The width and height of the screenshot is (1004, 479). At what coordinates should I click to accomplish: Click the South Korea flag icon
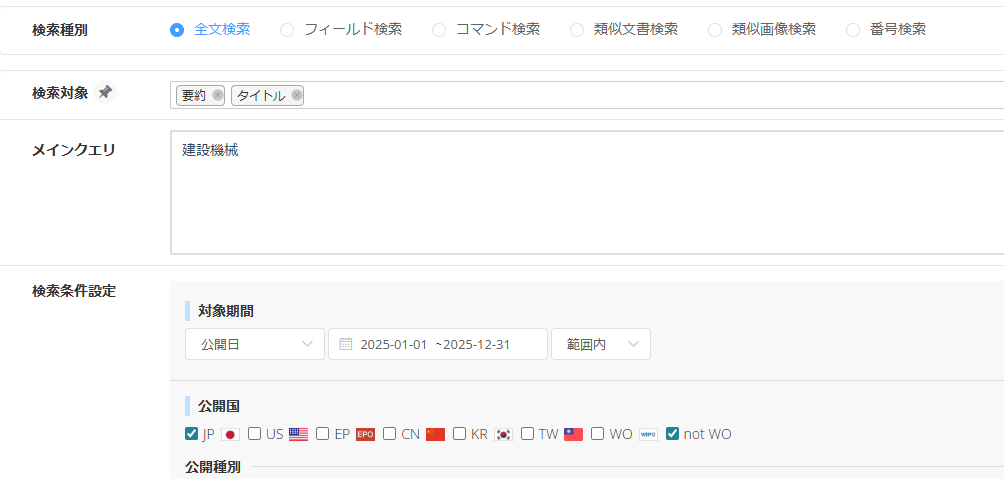coord(503,434)
